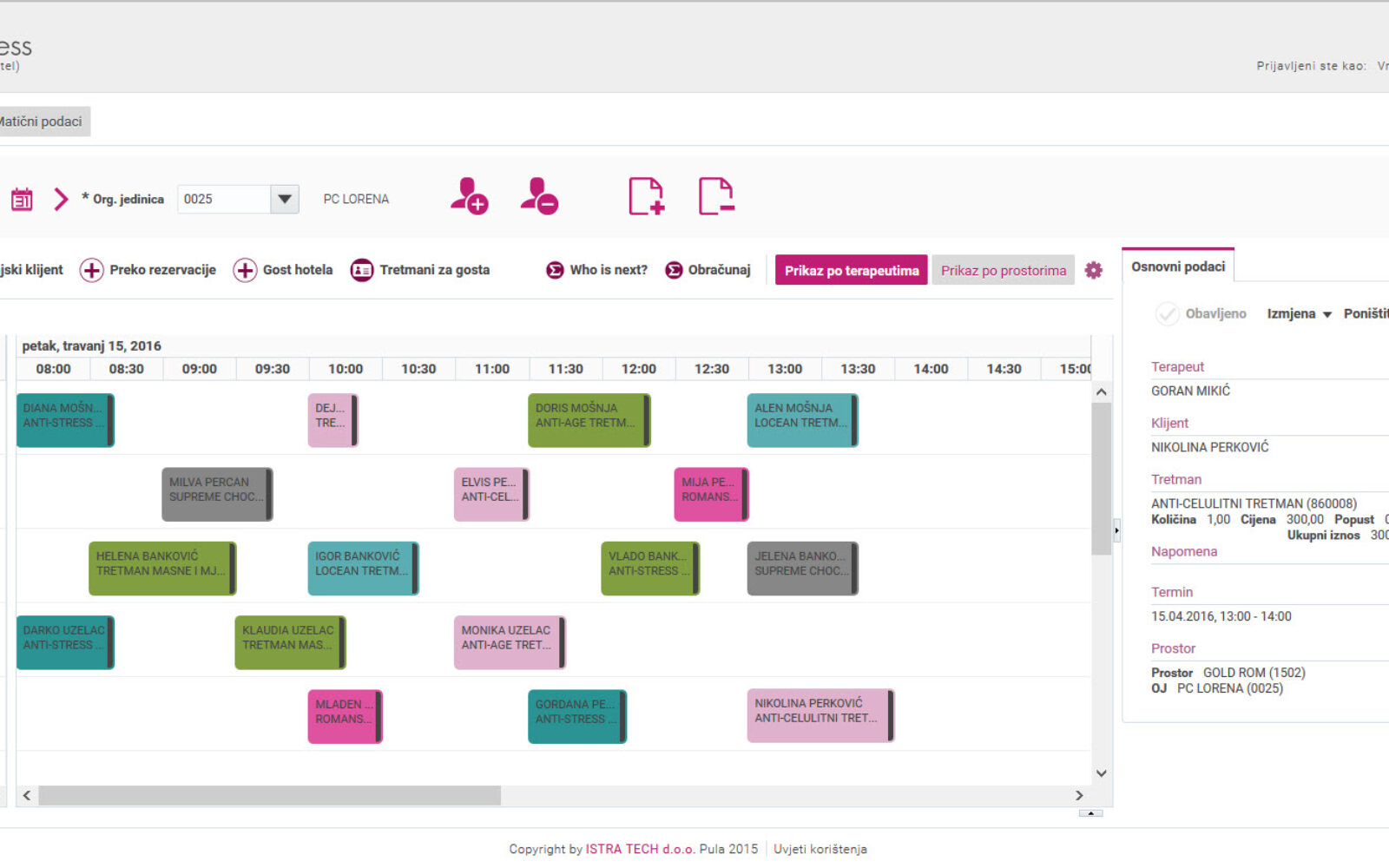Click the remove document icon

[716, 196]
